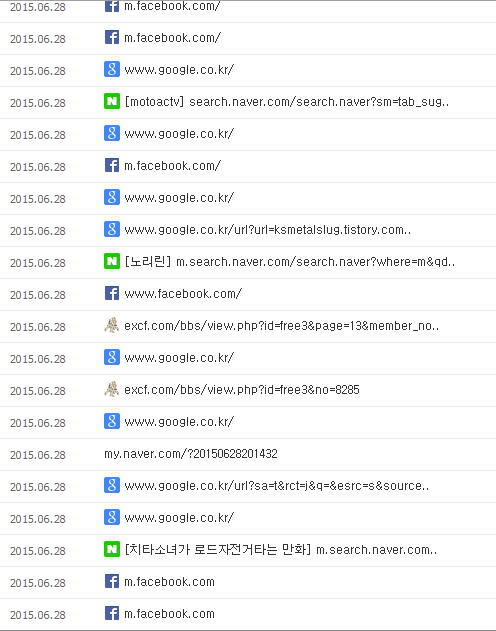Open the www.google.co.kr/ link between the excf entries

(179, 358)
